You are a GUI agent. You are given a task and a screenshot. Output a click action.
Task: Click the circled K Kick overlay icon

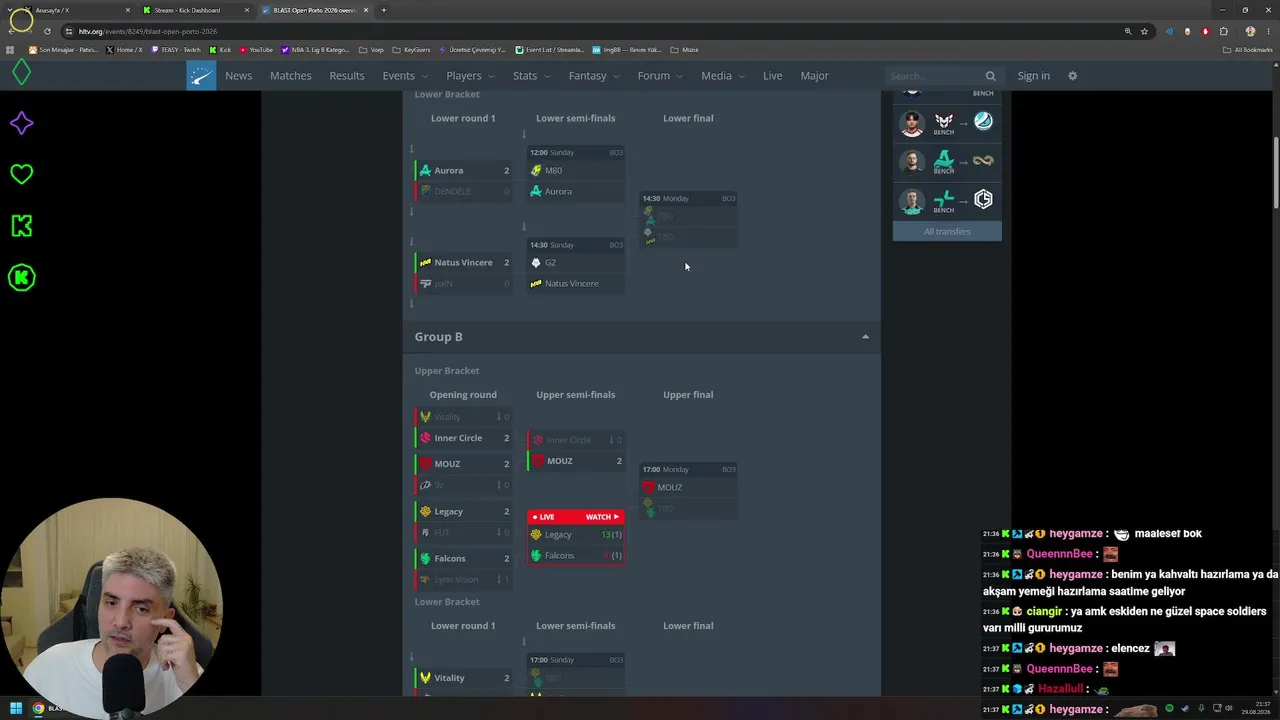21,278
